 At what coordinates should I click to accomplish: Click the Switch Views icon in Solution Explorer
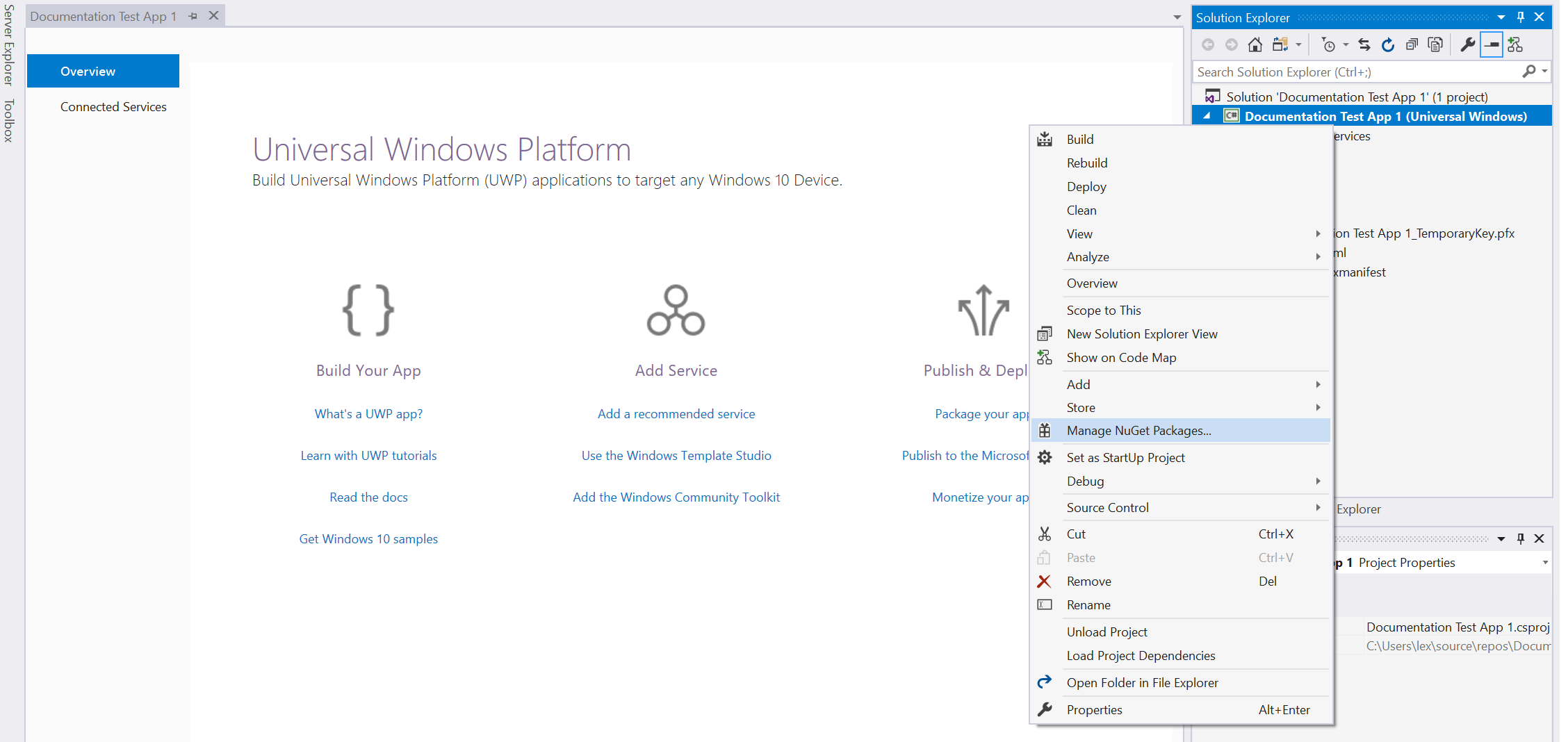click(1280, 45)
